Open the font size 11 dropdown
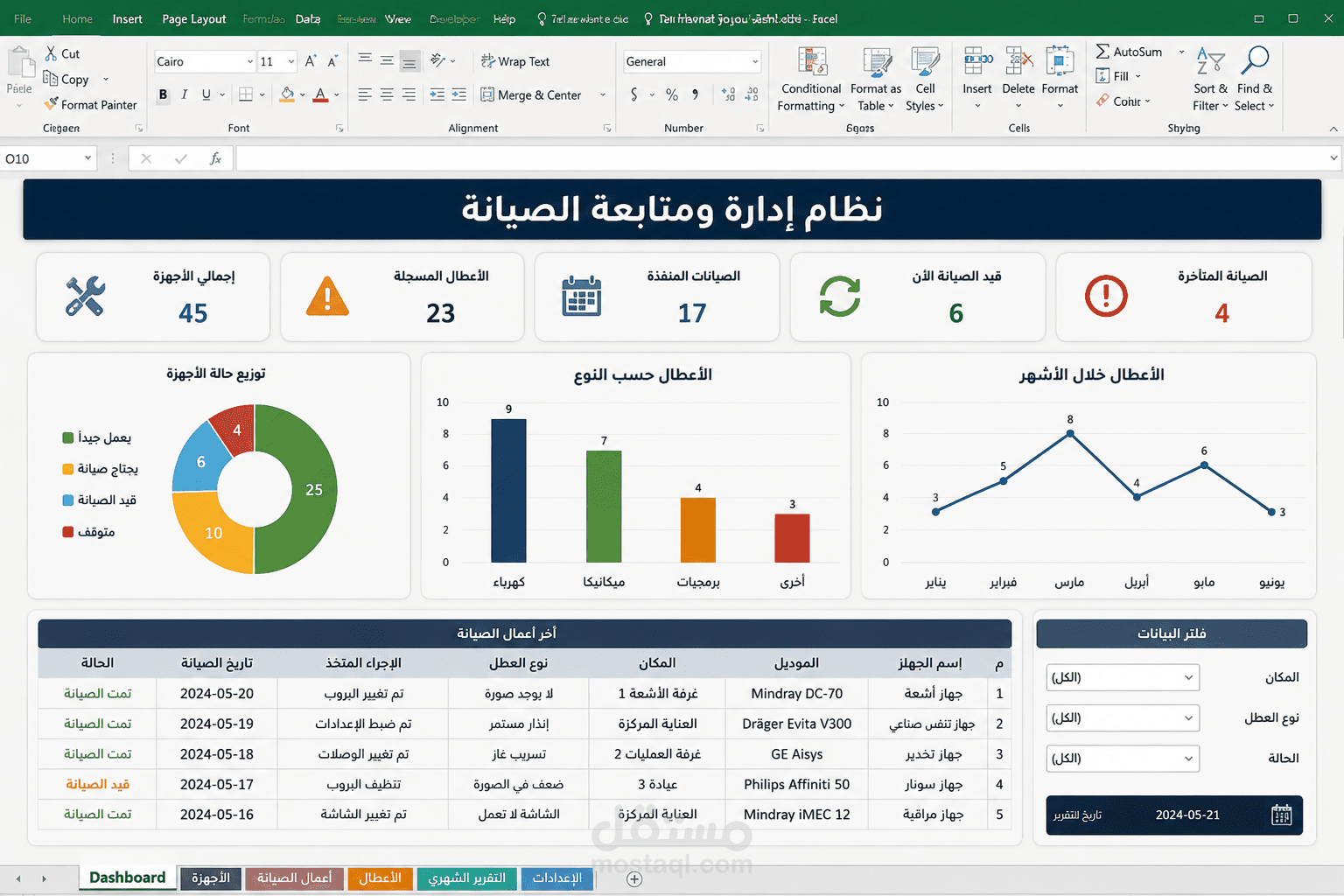Screen dimensions: 1344x896 [291, 61]
